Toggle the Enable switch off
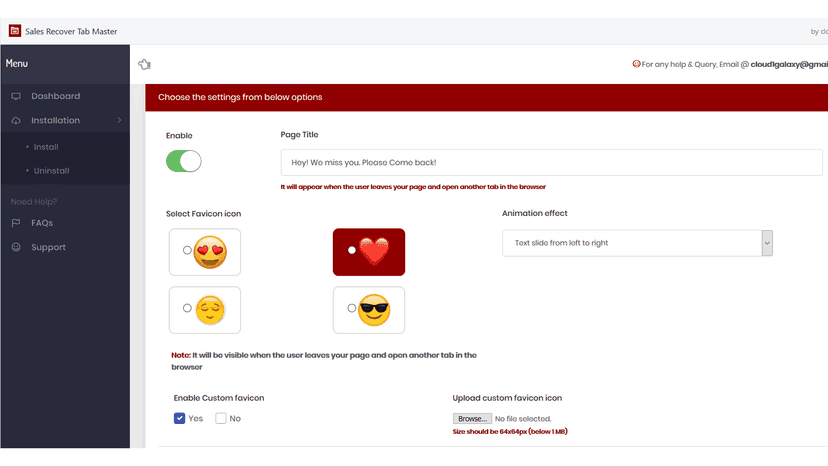The height and width of the screenshot is (466, 828). pos(184,161)
